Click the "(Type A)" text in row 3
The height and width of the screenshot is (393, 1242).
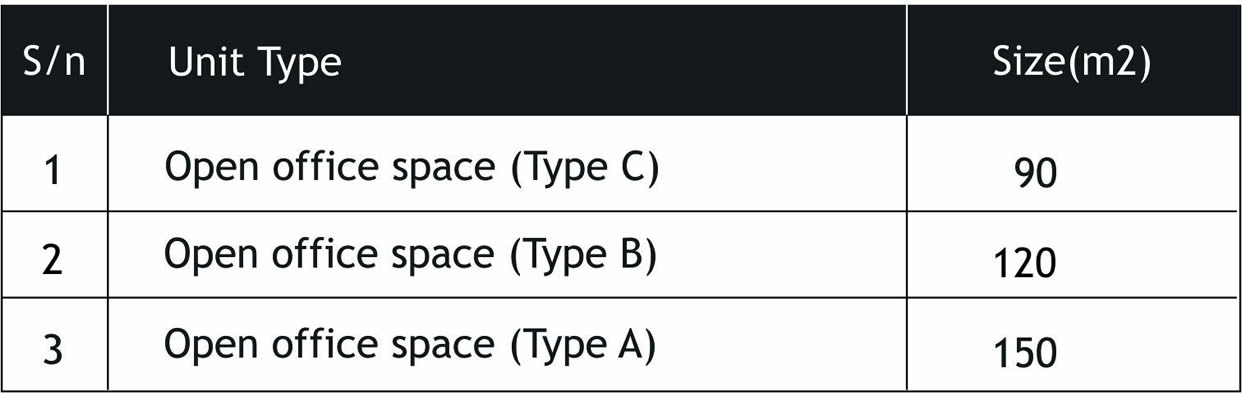click(x=584, y=346)
